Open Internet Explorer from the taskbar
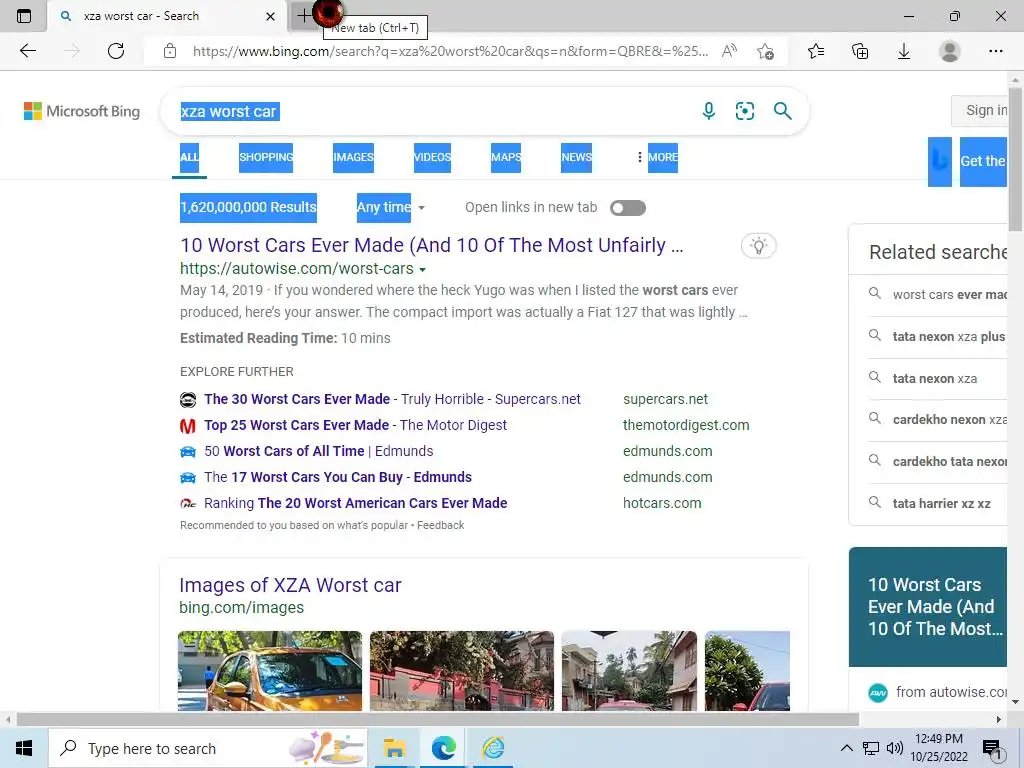 click(x=494, y=748)
